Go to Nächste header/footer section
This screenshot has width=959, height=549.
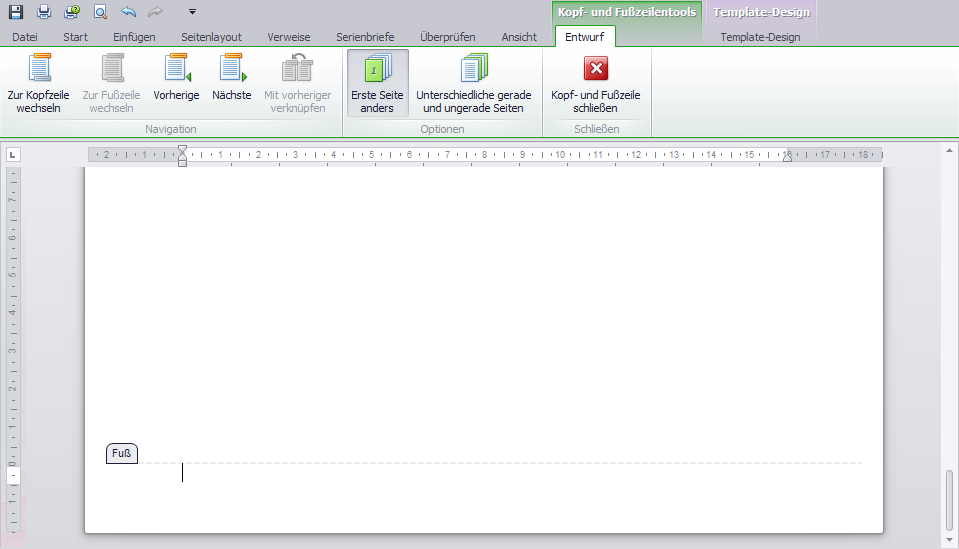click(x=232, y=77)
